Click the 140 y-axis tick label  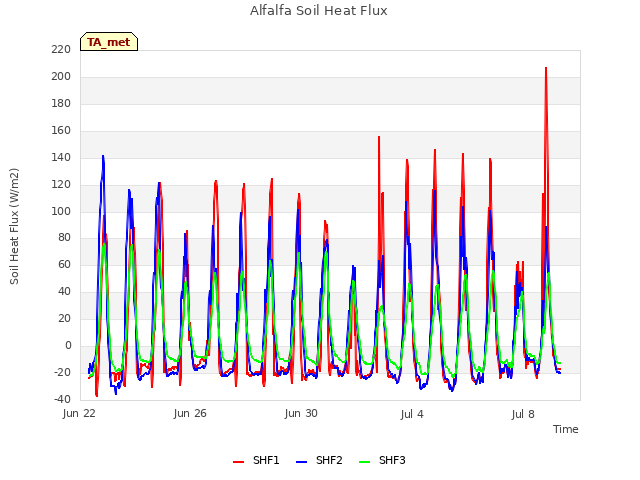[x=61, y=158]
